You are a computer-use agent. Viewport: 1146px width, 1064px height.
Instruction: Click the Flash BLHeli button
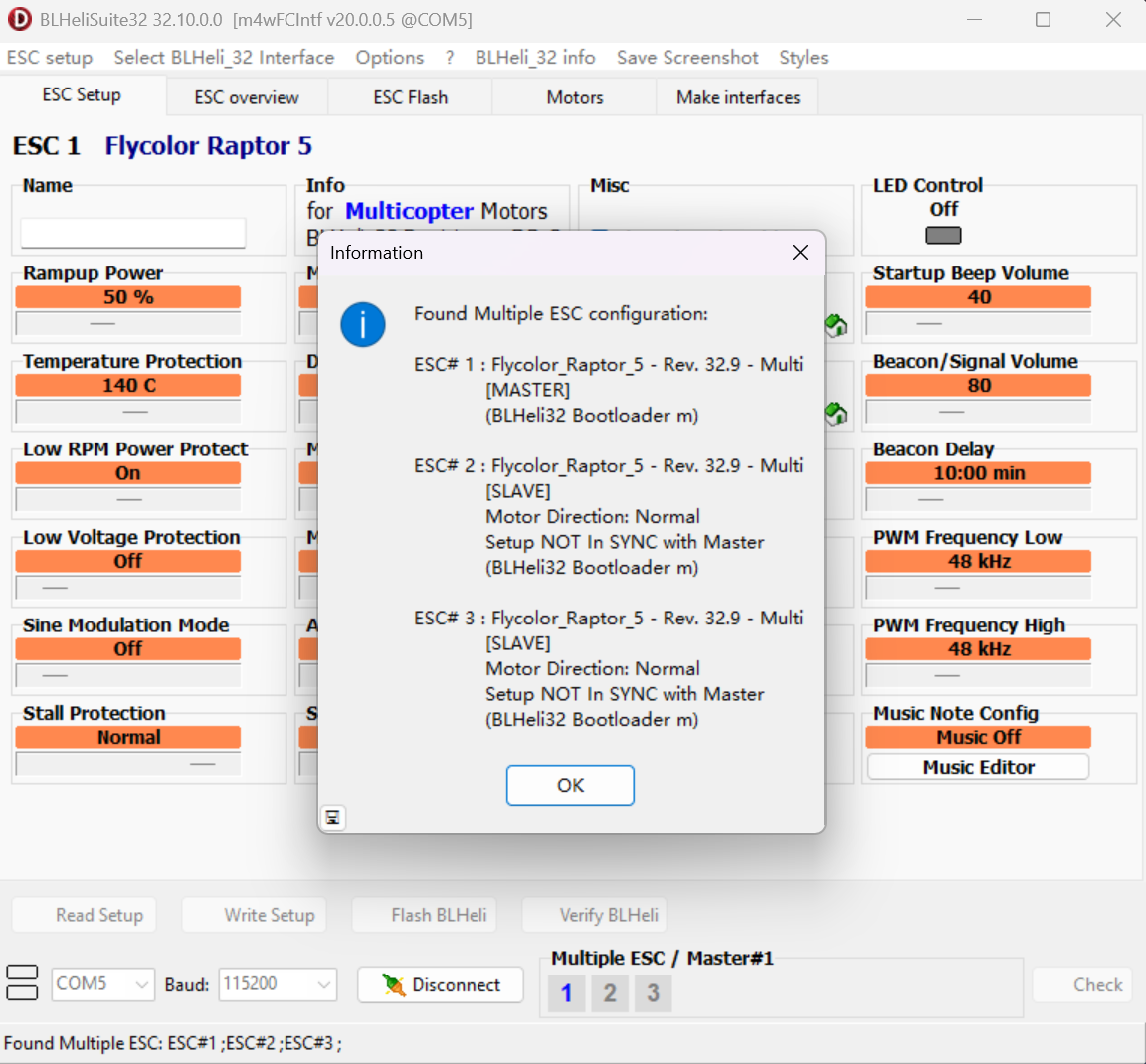click(x=425, y=915)
